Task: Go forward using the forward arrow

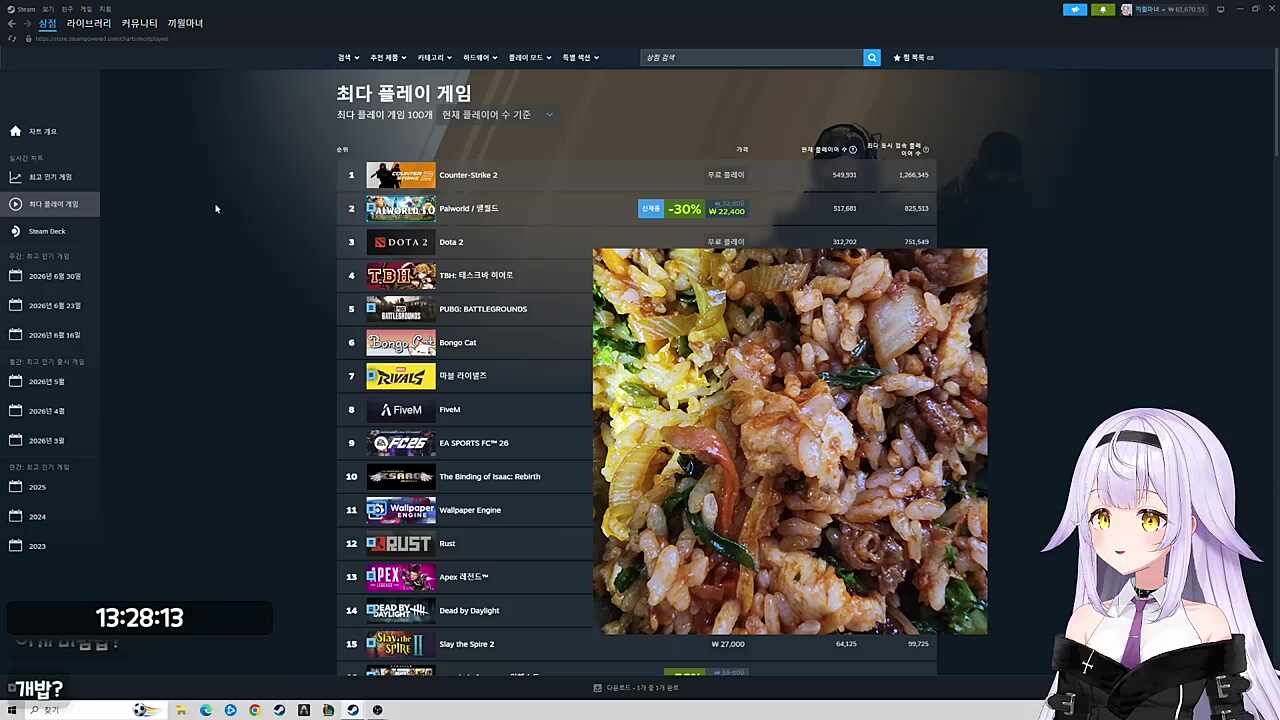Action: [27, 23]
